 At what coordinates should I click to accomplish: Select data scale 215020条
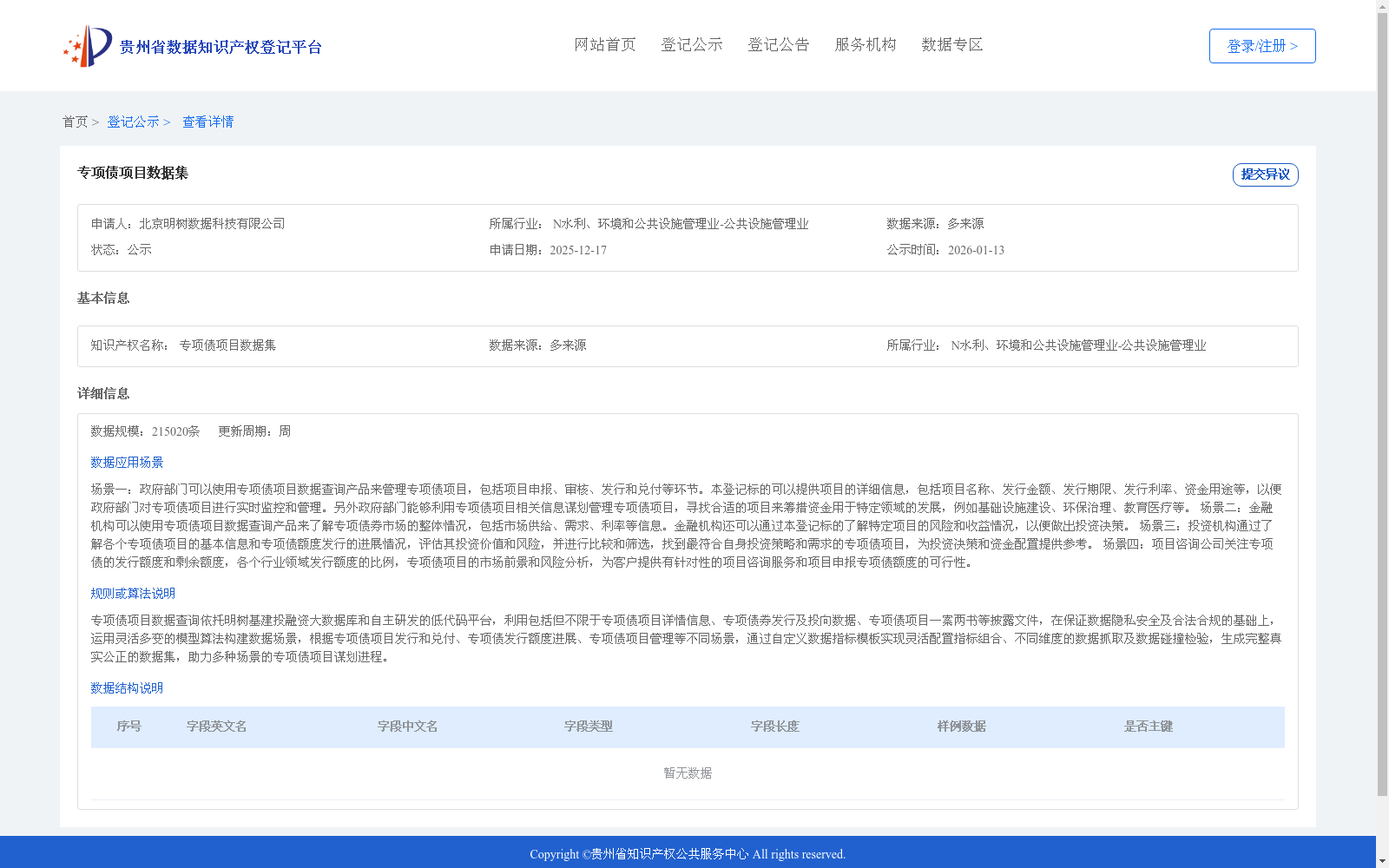(175, 431)
